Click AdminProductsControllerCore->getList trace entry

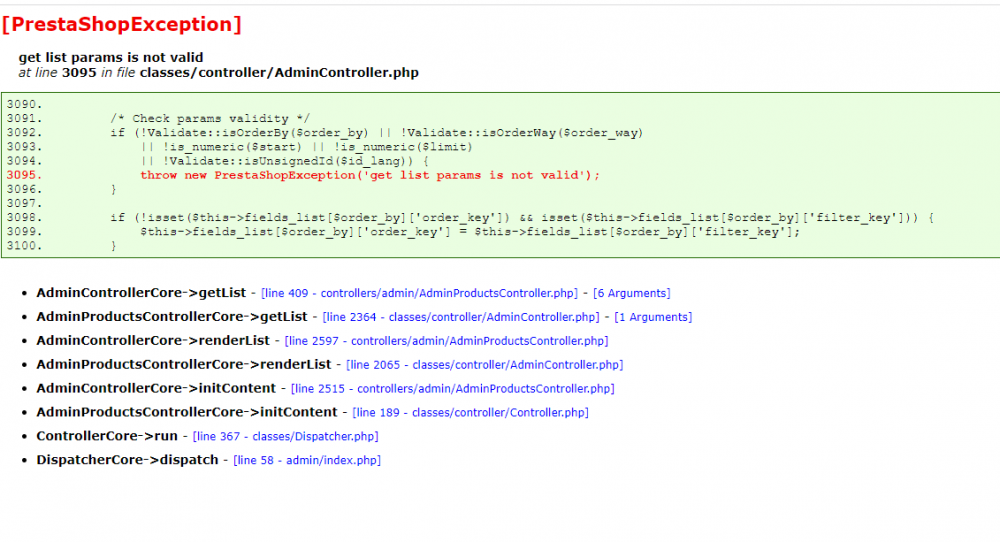(172, 317)
